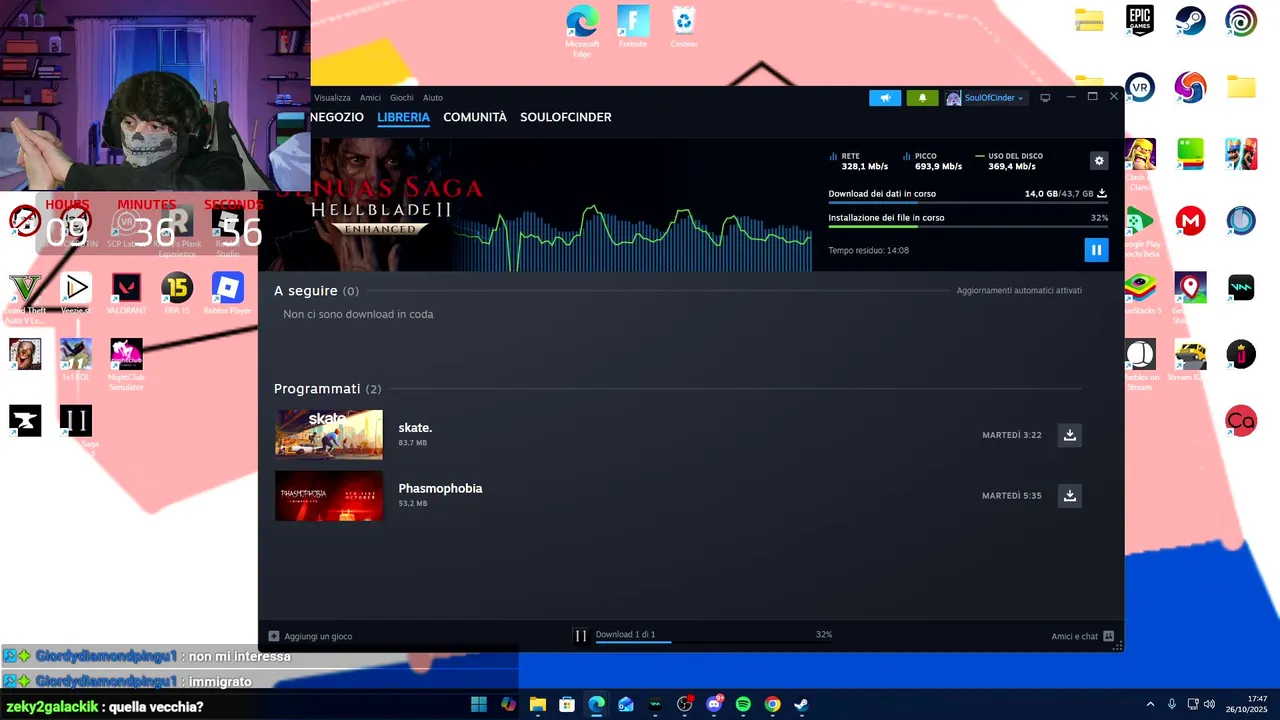Viewport: 1280px width, 720px height.
Task: Open the Aiuto menu
Action: click(x=433, y=98)
